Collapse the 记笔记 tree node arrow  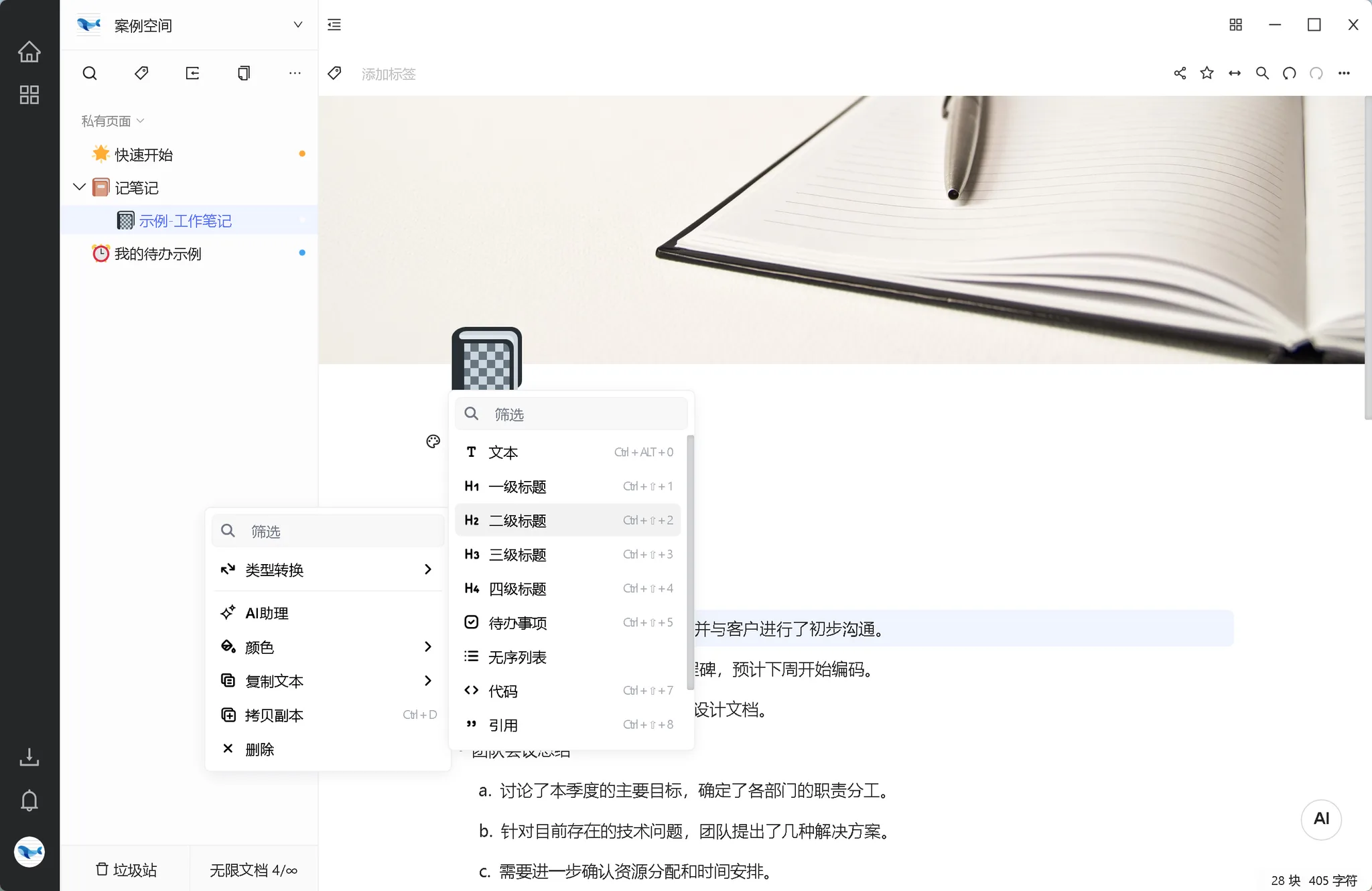click(x=79, y=187)
